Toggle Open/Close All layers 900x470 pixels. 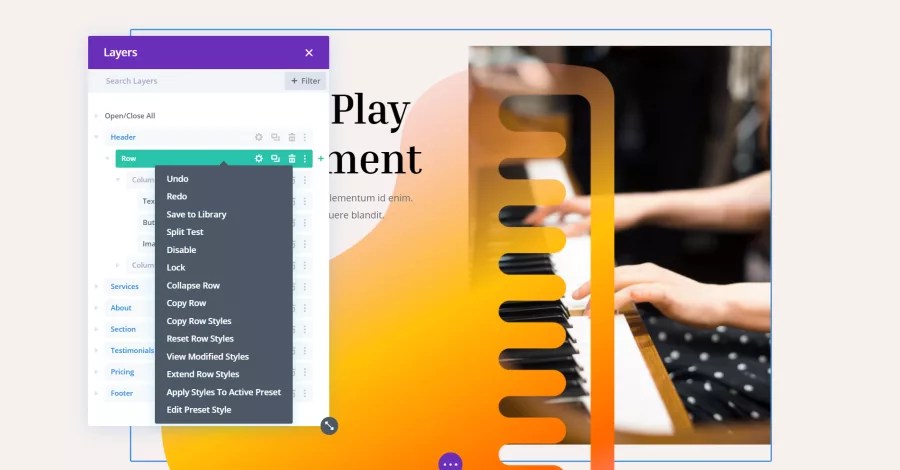click(130, 116)
